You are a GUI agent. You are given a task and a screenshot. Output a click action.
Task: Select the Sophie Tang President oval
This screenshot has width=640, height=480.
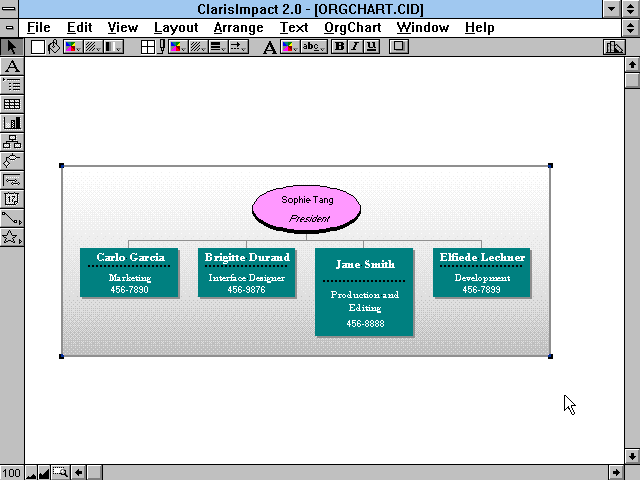[x=307, y=209]
